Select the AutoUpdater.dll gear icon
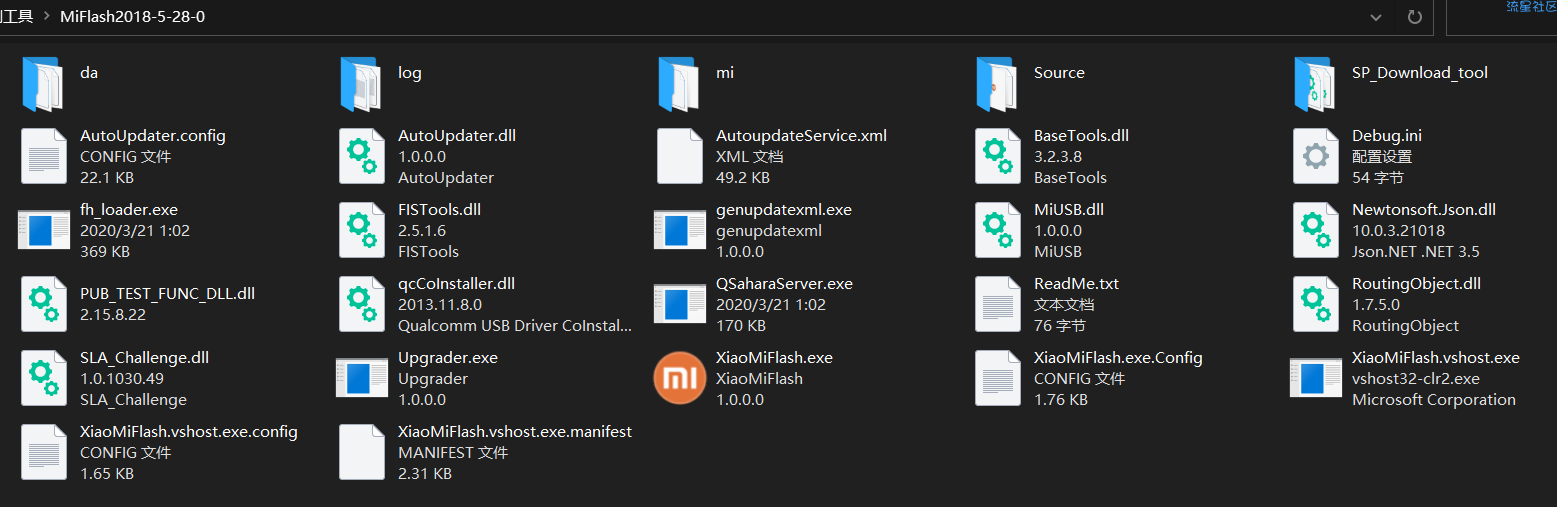This screenshot has height=507, width=1557. click(x=361, y=156)
